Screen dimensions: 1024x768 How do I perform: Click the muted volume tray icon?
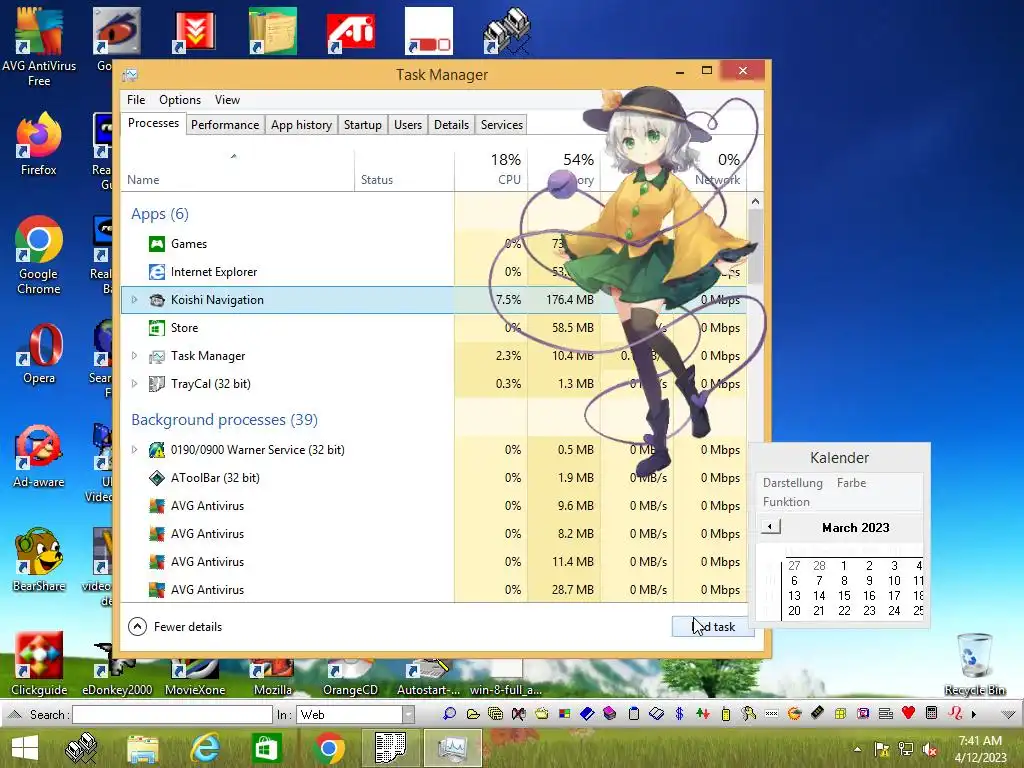[929, 749]
